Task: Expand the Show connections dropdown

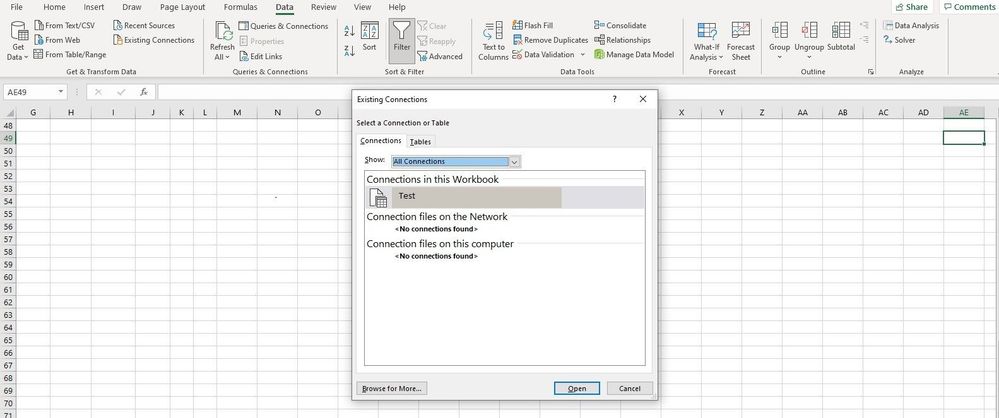Action: click(515, 162)
